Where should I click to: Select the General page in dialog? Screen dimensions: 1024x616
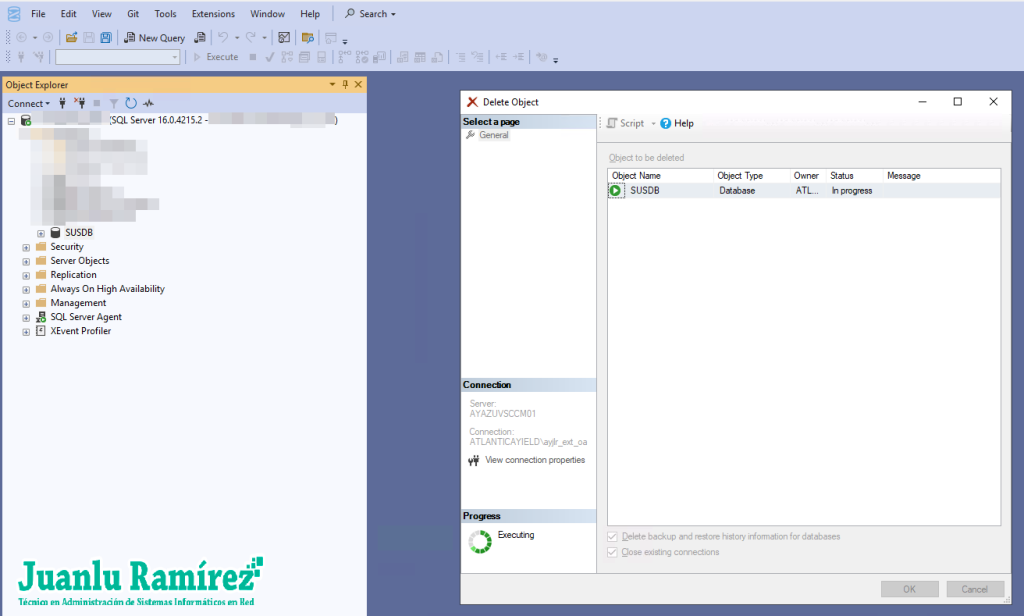[493, 135]
